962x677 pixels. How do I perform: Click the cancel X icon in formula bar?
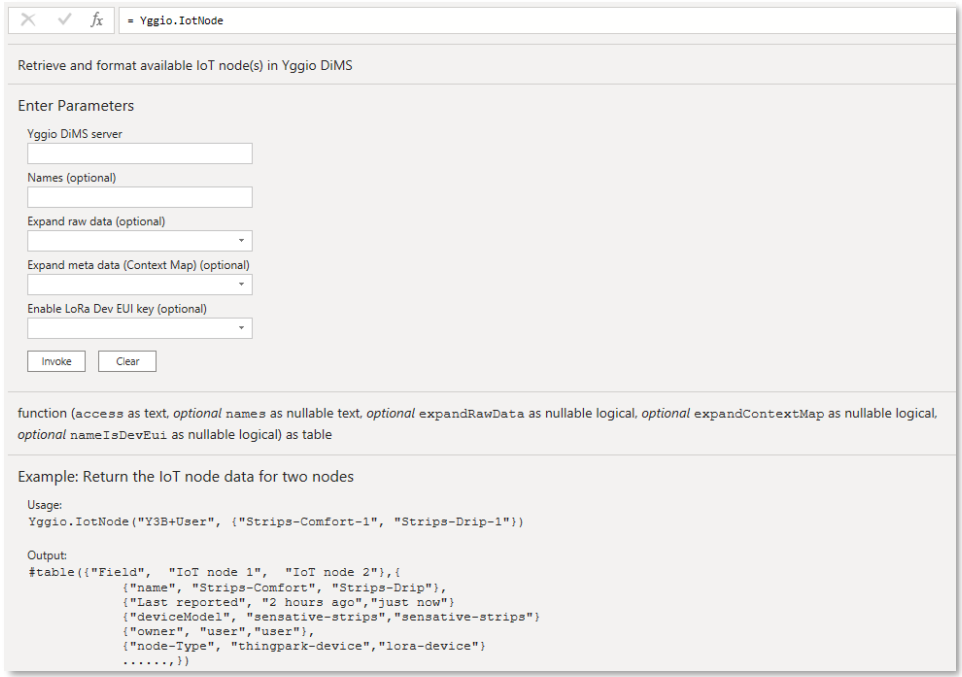[28, 20]
